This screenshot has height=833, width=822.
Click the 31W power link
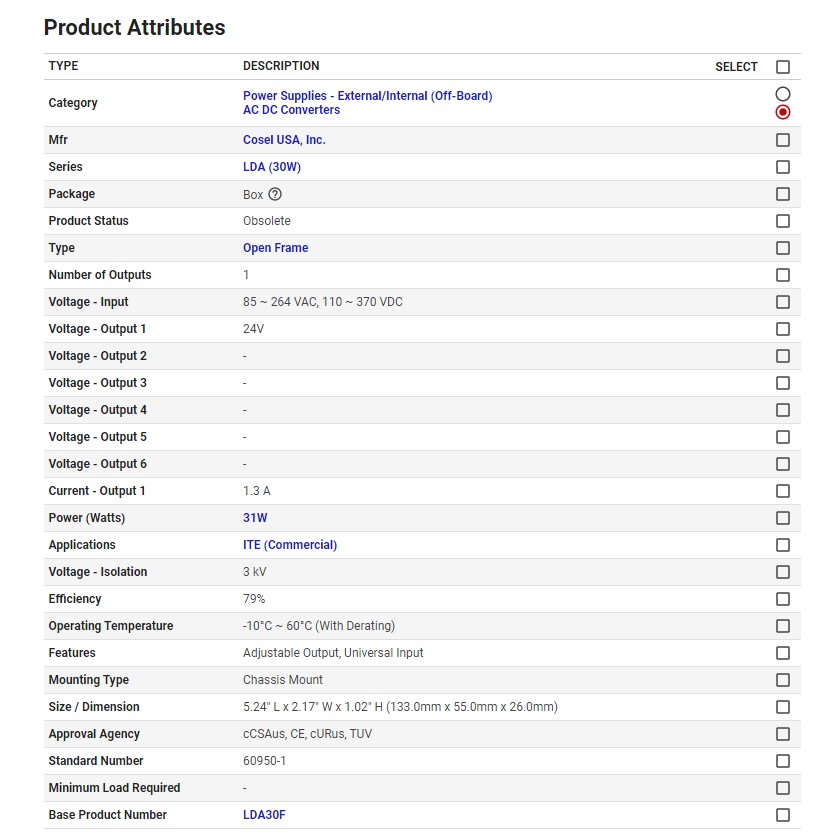coord(255,518)
